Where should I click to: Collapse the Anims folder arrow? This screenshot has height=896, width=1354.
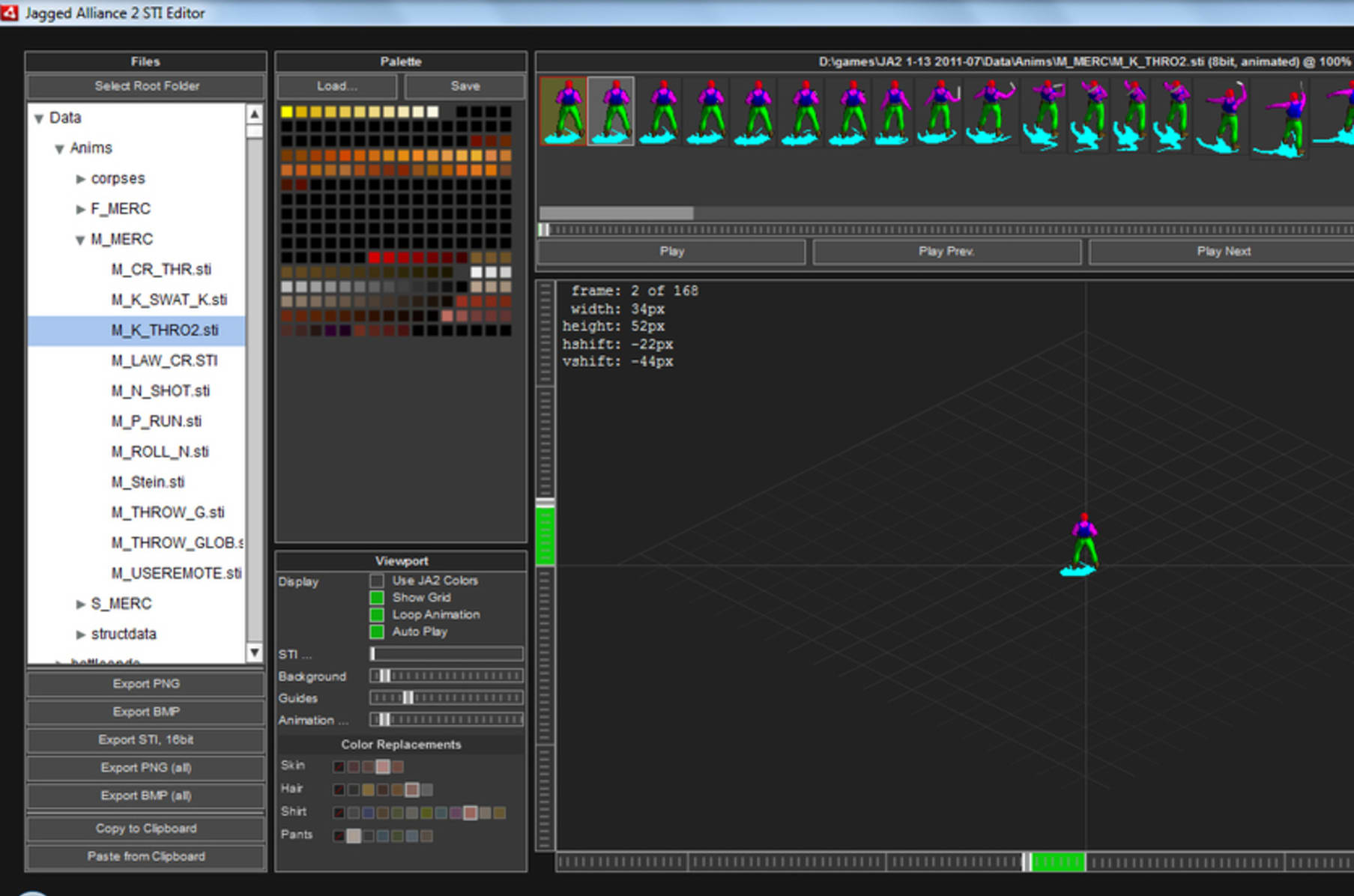click(59, 149)
